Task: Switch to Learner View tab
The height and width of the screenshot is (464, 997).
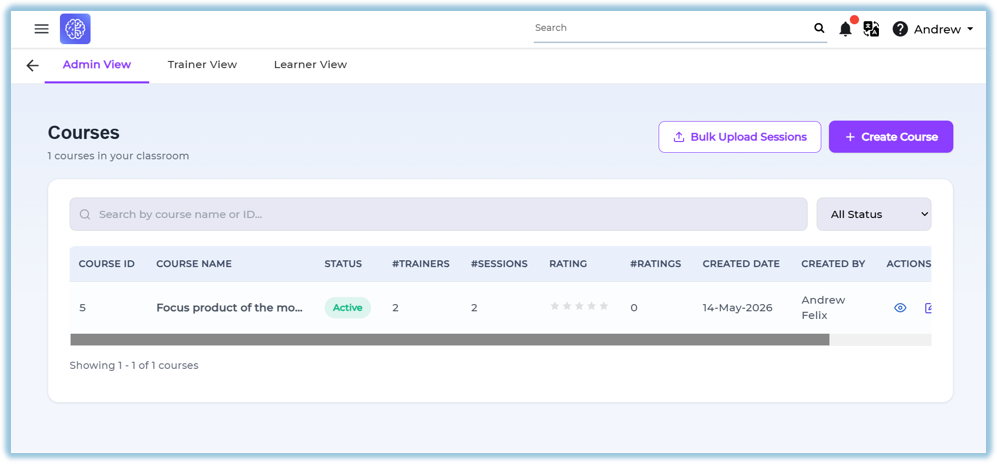Action: point(310,65)
